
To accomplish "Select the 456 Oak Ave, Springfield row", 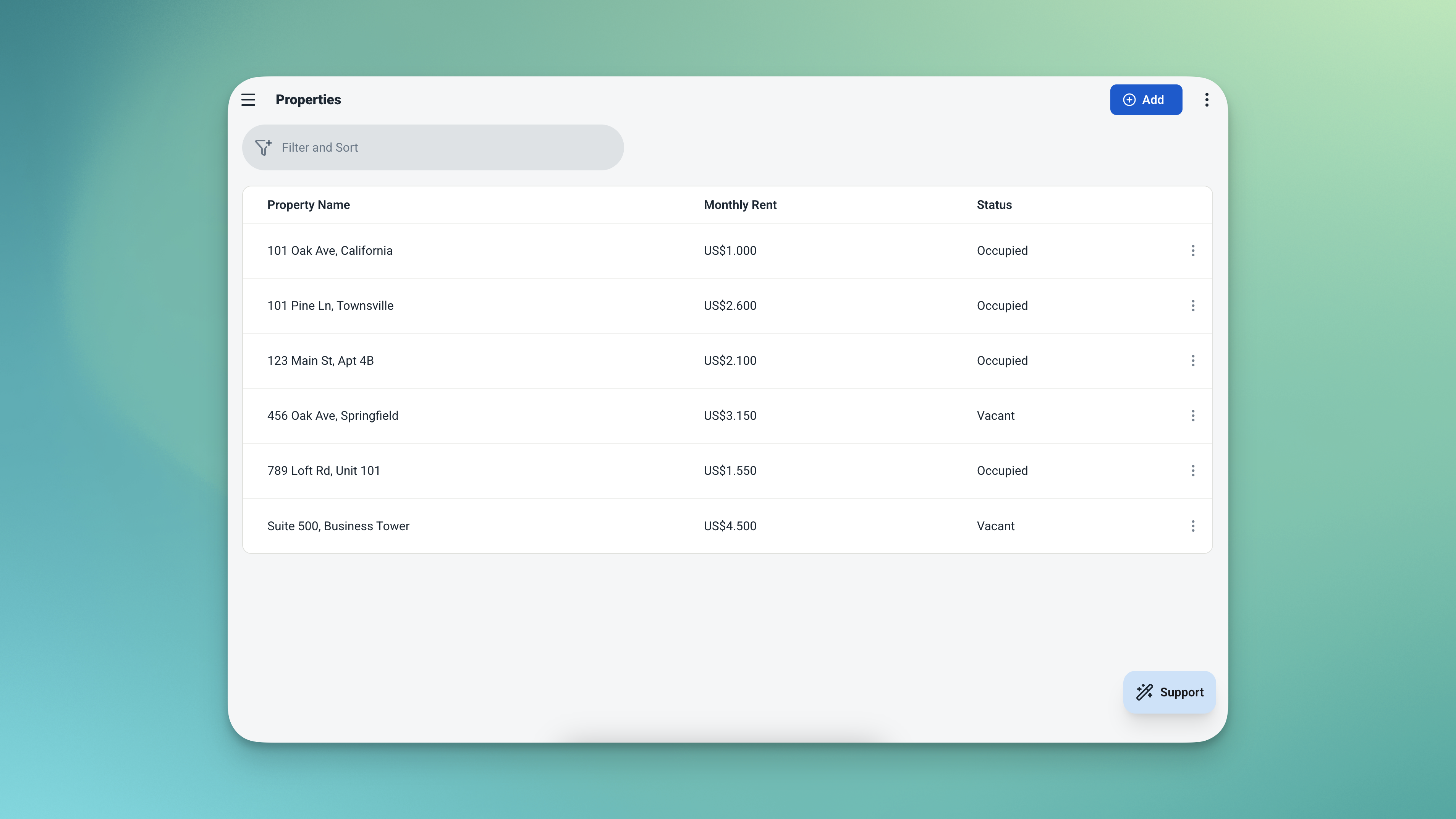I will coord(332,416).
